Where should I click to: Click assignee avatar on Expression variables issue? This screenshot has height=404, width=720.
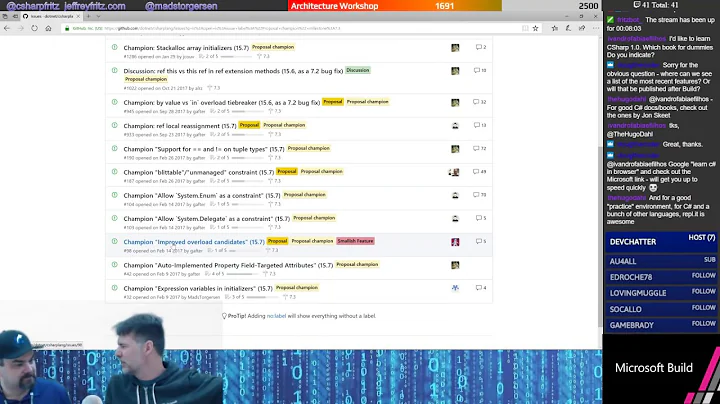[x=455, y=288]
